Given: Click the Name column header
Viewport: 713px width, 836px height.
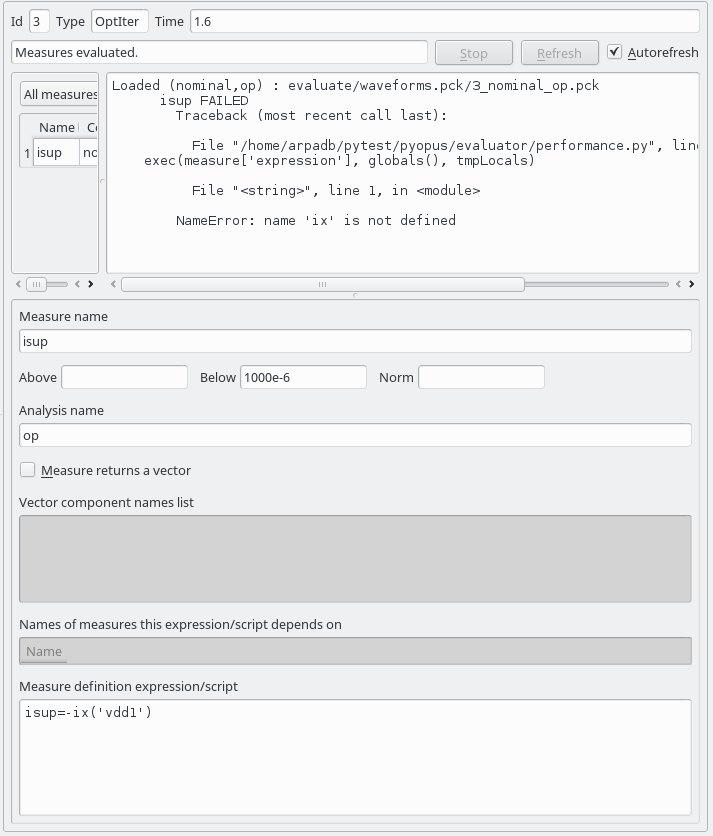Looking at the screenshot, I should click(56, 127).
